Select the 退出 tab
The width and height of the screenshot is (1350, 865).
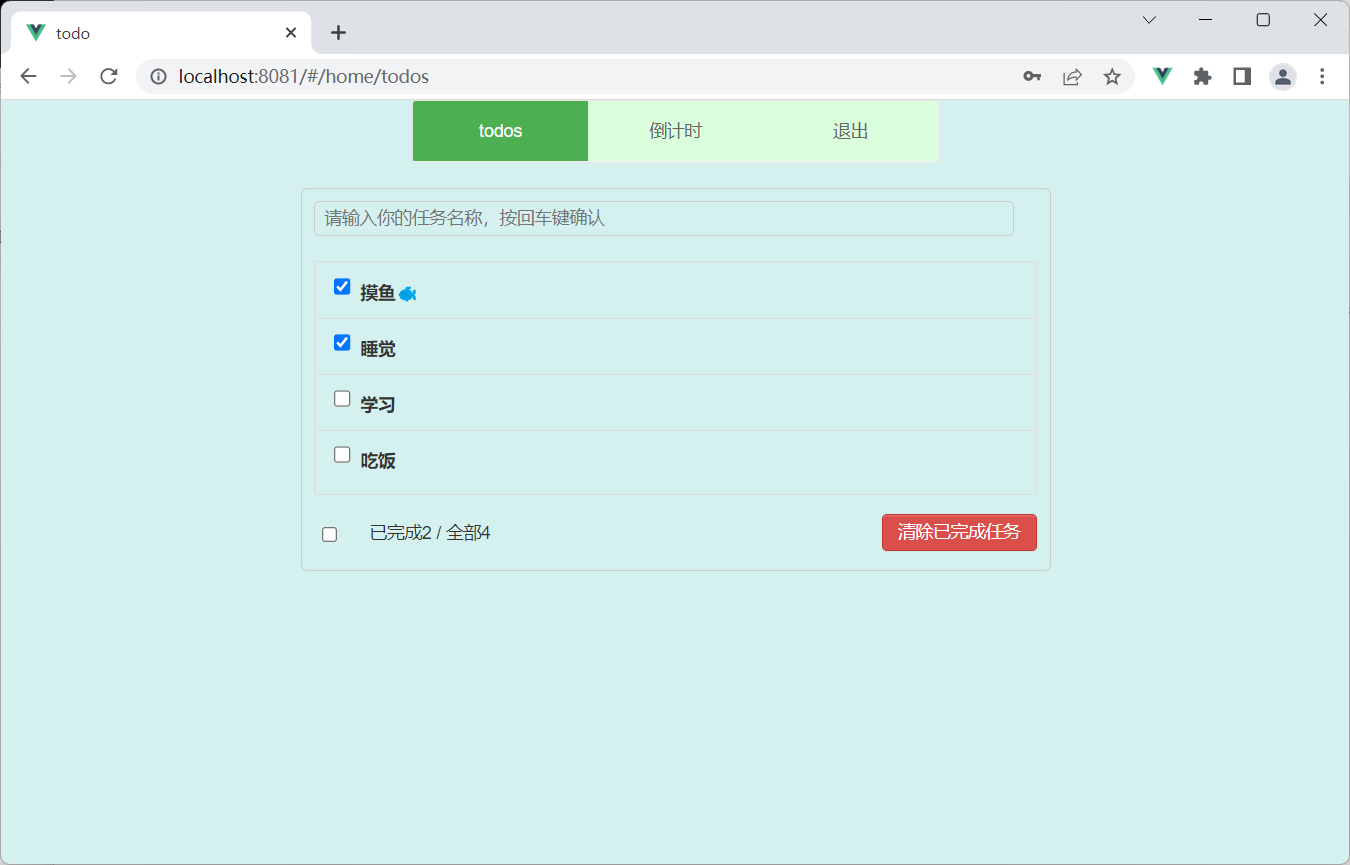pyautogui.click(x=849, y=131)
